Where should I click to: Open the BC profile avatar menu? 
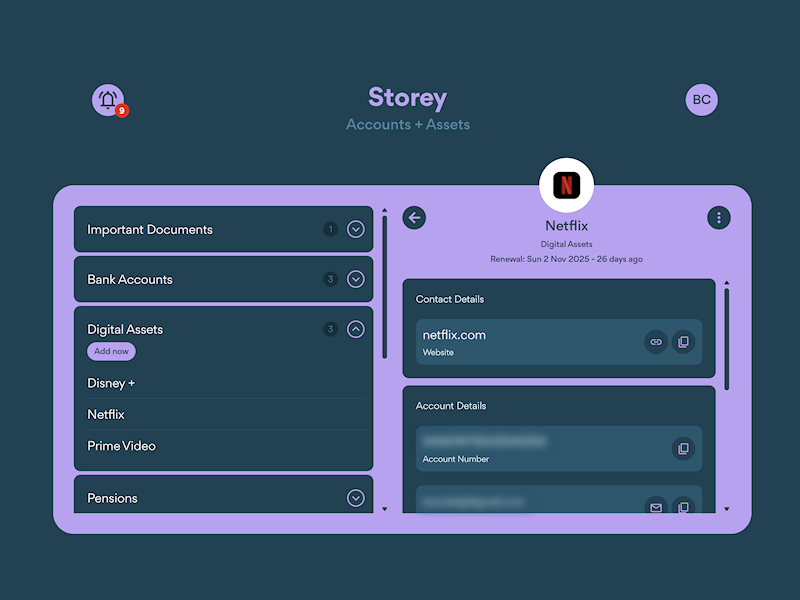pos(701,99)
